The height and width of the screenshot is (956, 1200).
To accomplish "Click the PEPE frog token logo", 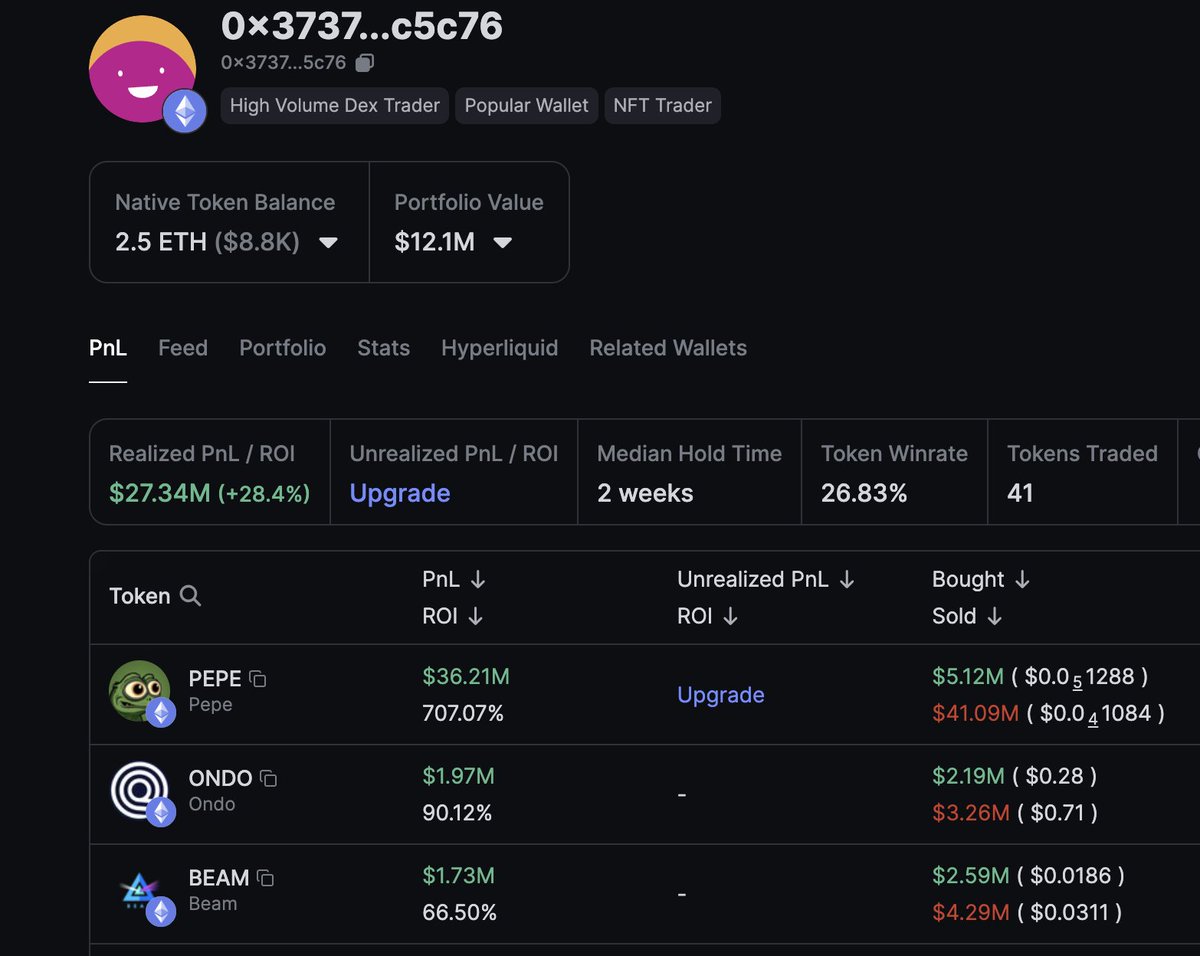I will [x=139, y=691].
